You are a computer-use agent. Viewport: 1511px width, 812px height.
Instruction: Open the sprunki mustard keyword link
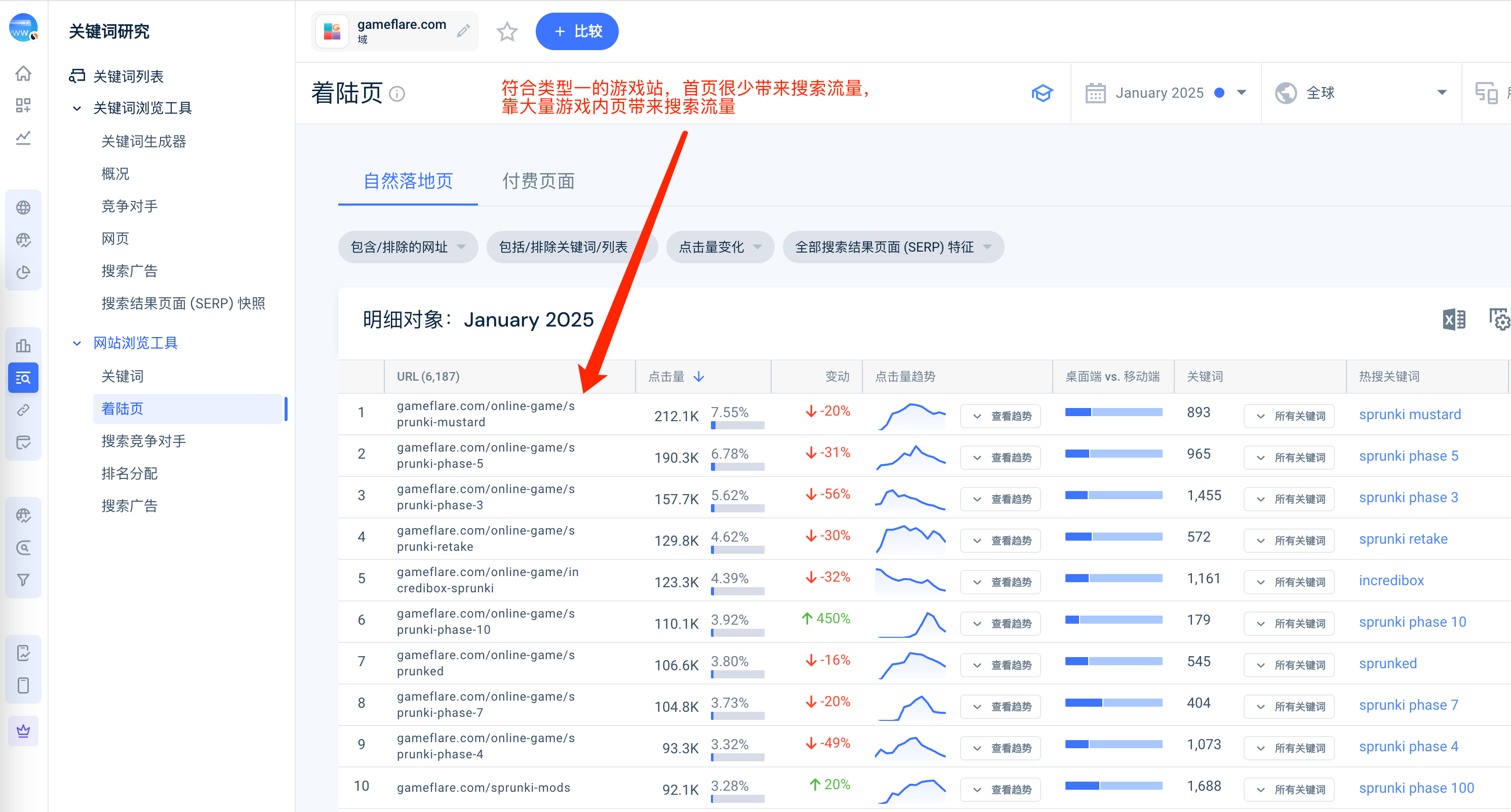1410,415
